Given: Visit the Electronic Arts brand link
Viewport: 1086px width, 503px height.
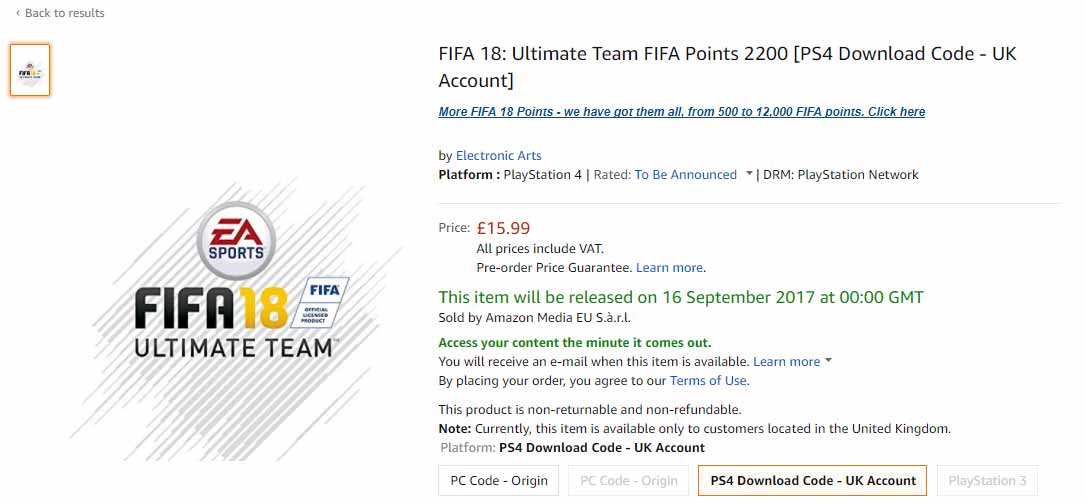Looking at the screenshot, I should pyautogui.click(x=499, y=155).
